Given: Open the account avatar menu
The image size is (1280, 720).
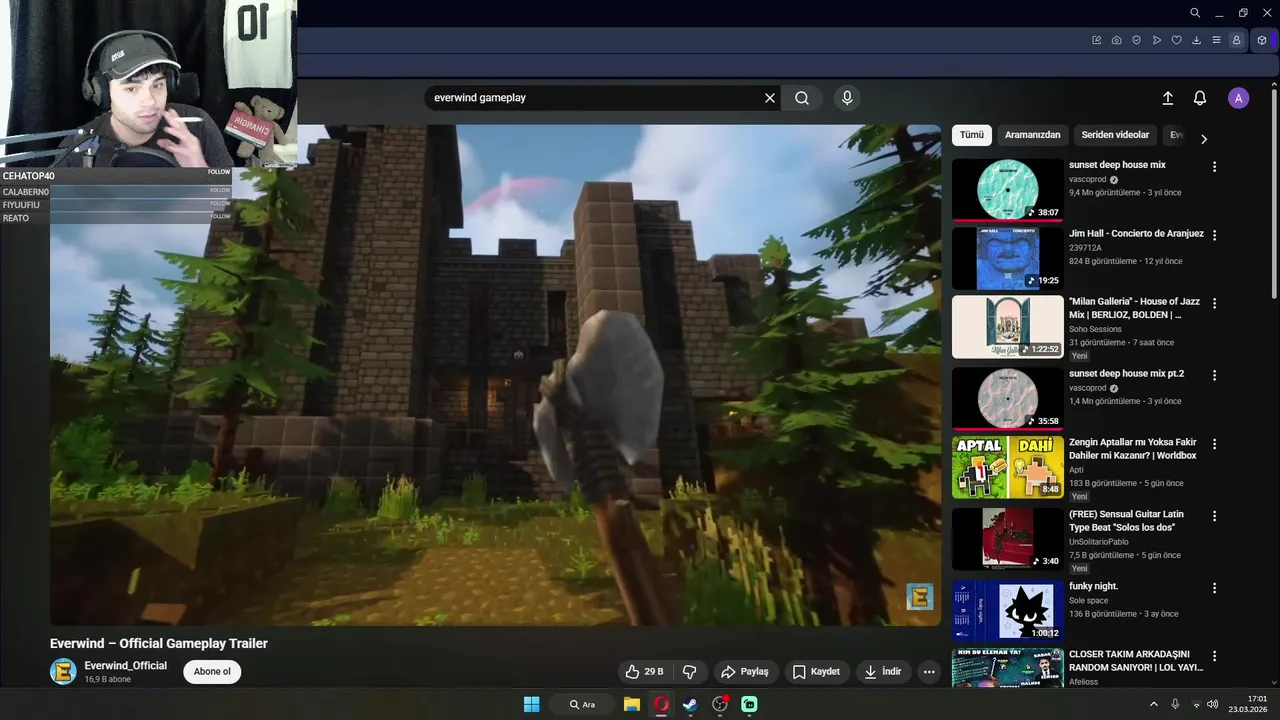Looking at the screenshot, I should 1239,98.
